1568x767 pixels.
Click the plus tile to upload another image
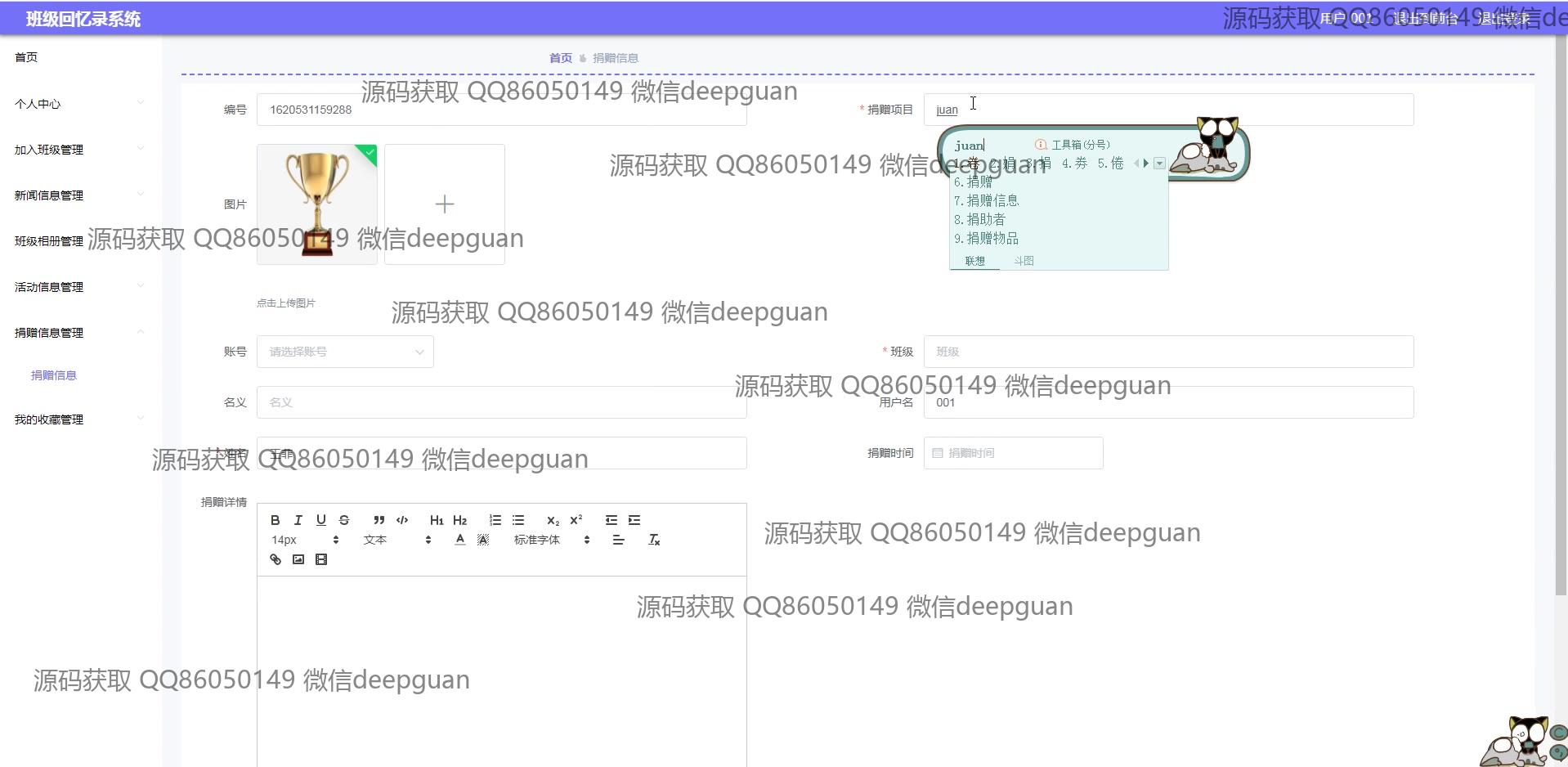coord(445,204)
